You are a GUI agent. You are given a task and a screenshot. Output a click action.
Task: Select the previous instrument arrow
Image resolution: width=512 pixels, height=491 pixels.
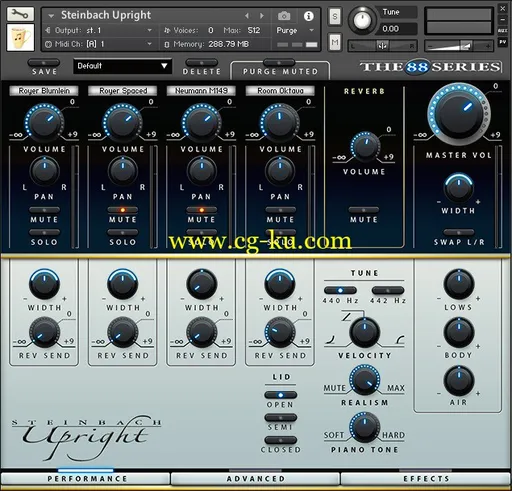coord(247,16)
